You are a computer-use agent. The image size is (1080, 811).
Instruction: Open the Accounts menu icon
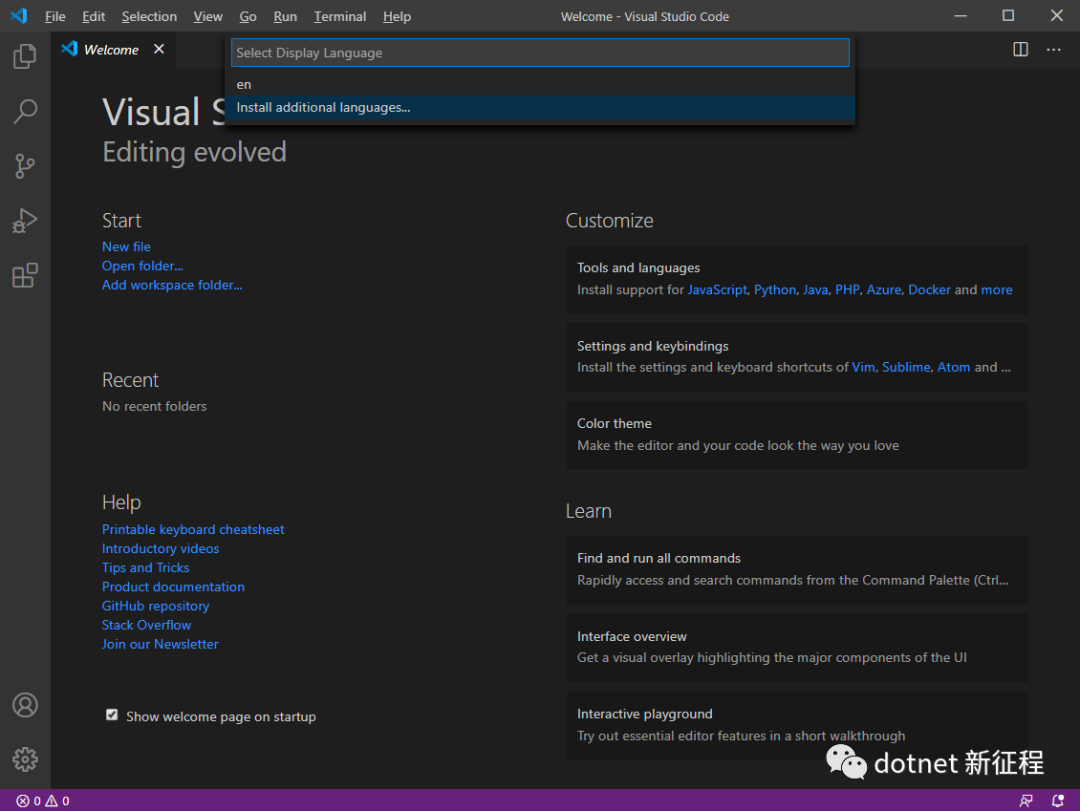pos(25,705)
